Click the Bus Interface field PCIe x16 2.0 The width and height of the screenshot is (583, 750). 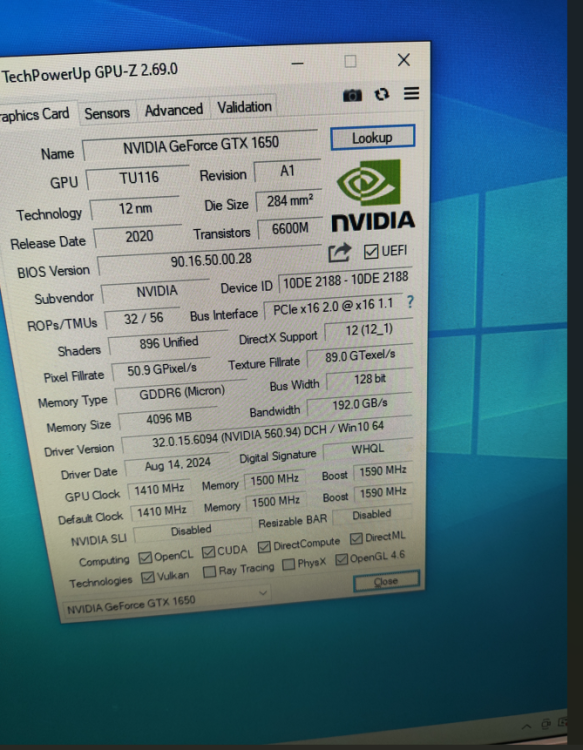click(333, 307)
